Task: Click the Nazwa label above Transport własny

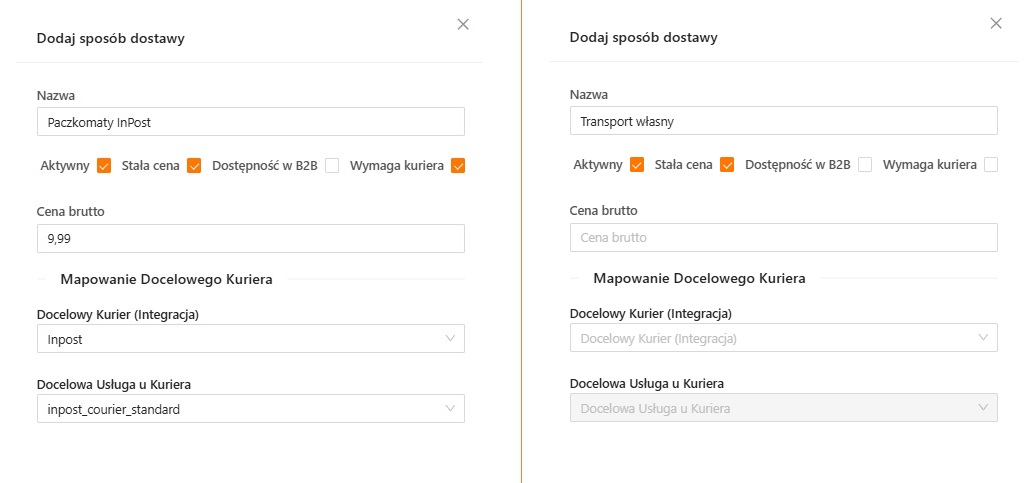Action: tap(588, 95)
